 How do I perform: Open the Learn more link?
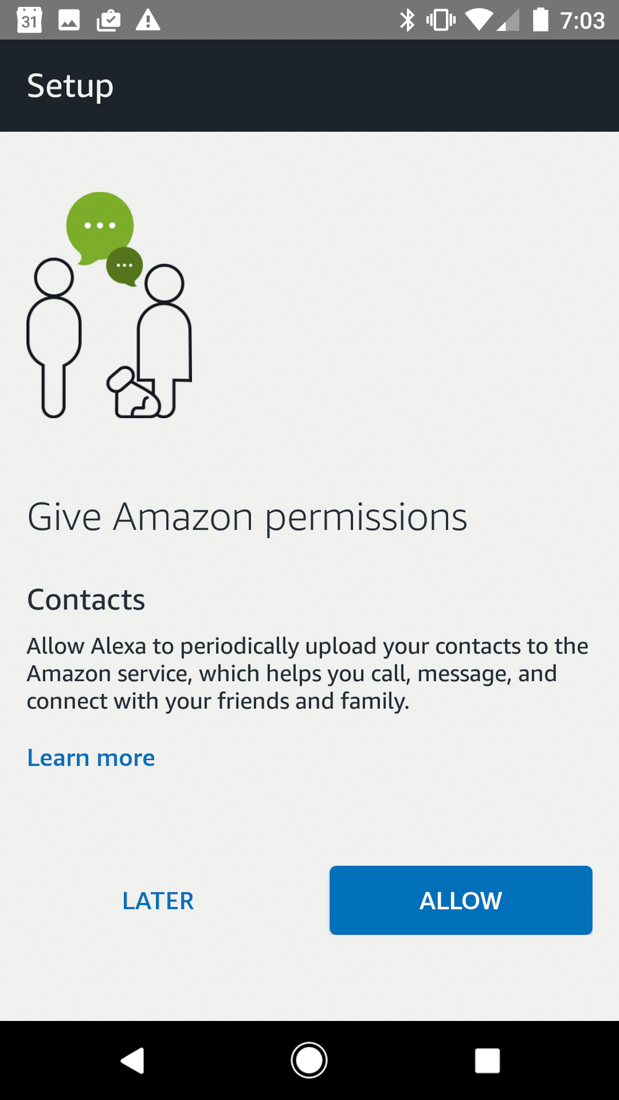91,758
